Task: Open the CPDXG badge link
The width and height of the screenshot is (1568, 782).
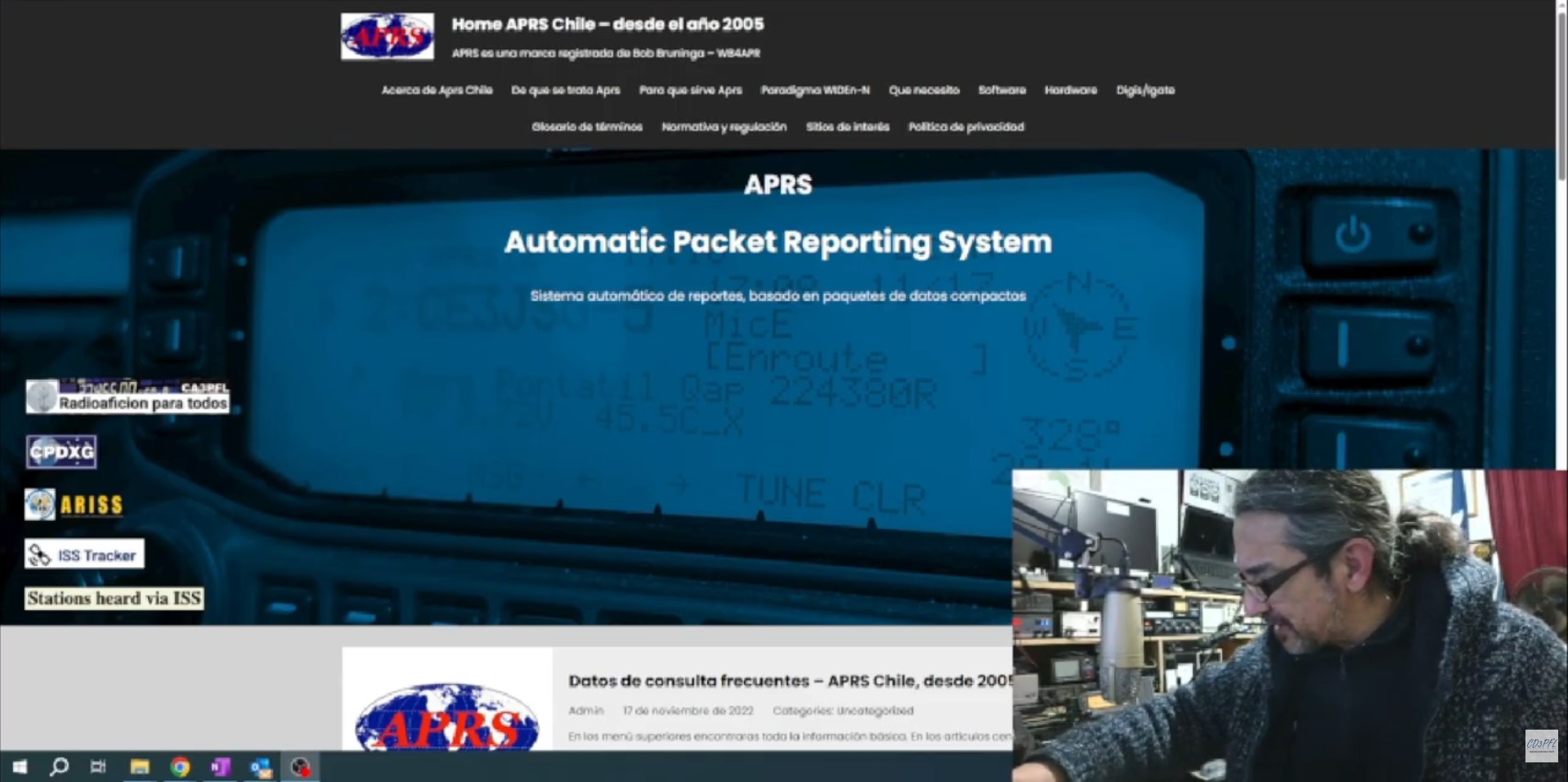Action: pos(61,452)
